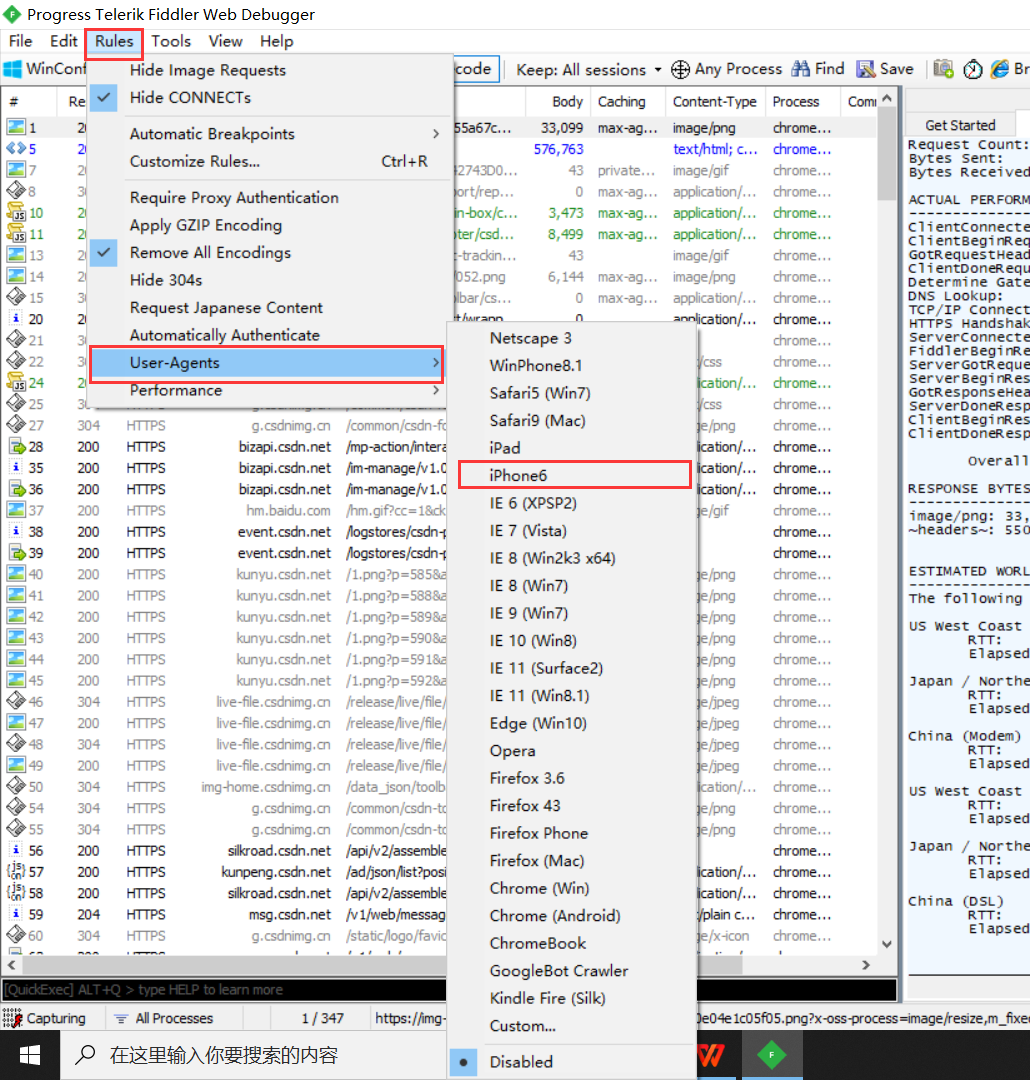1030x1080 pixels.
Task: Click the image icon of session 1
Action: click(16, 127)
